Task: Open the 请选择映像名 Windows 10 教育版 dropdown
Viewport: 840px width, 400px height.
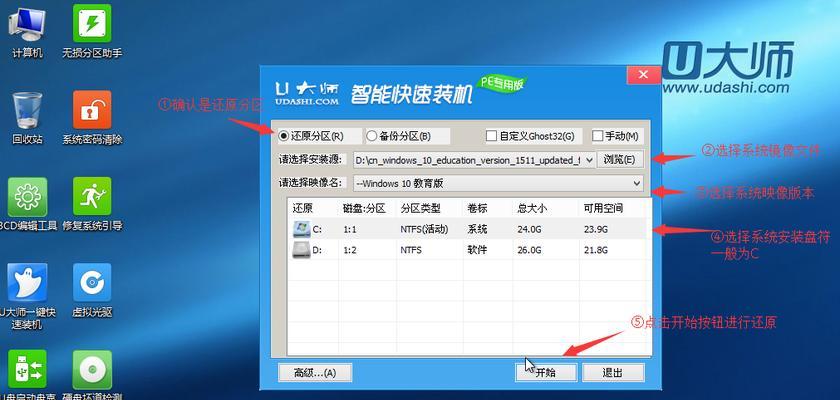Action: click(x=498, y=183)
